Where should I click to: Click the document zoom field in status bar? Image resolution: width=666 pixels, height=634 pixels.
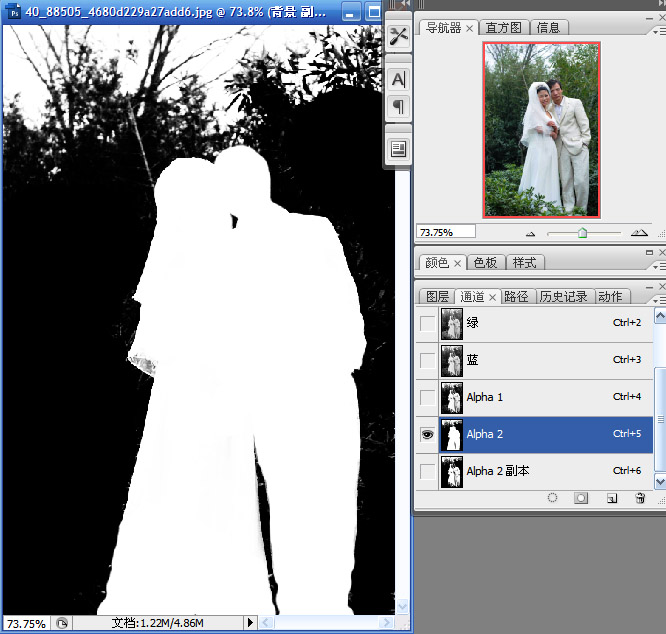26,623
